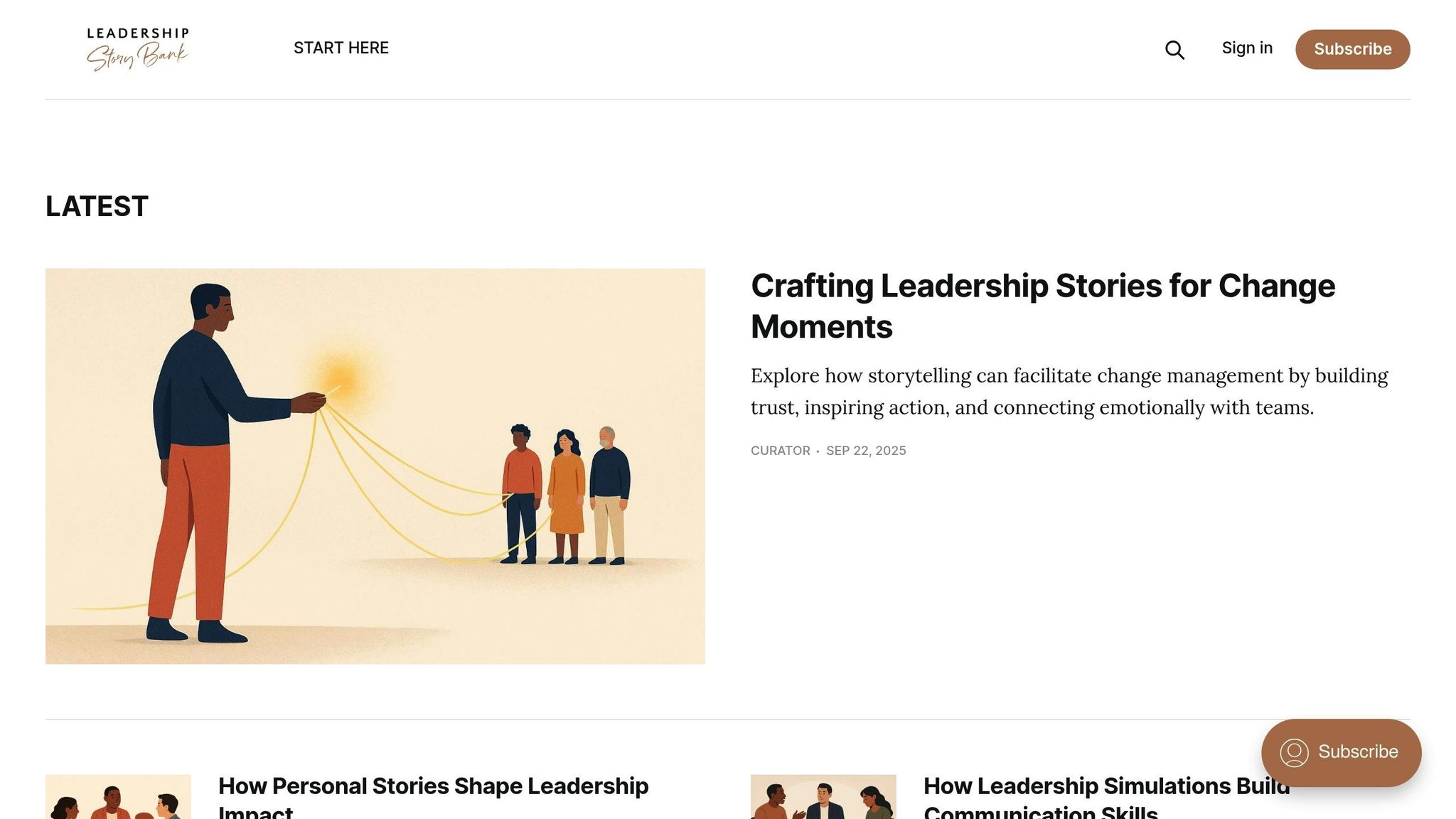This screenshot has height=819, width=1456.
Task: Click the LATEST section heading
Action: [97, 207]
